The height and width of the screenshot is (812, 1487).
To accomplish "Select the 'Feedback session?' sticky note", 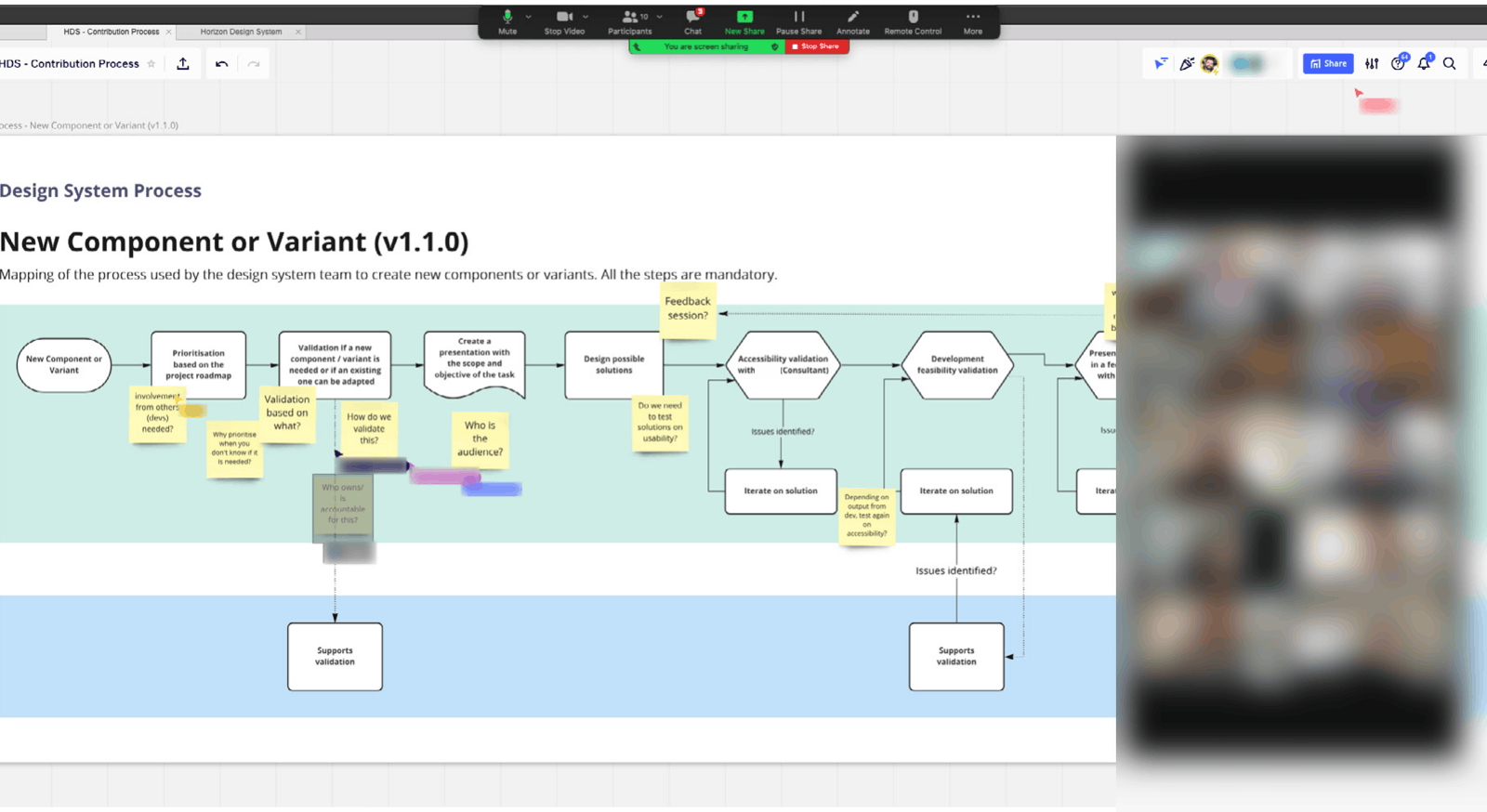I will (x=688, y=309).
